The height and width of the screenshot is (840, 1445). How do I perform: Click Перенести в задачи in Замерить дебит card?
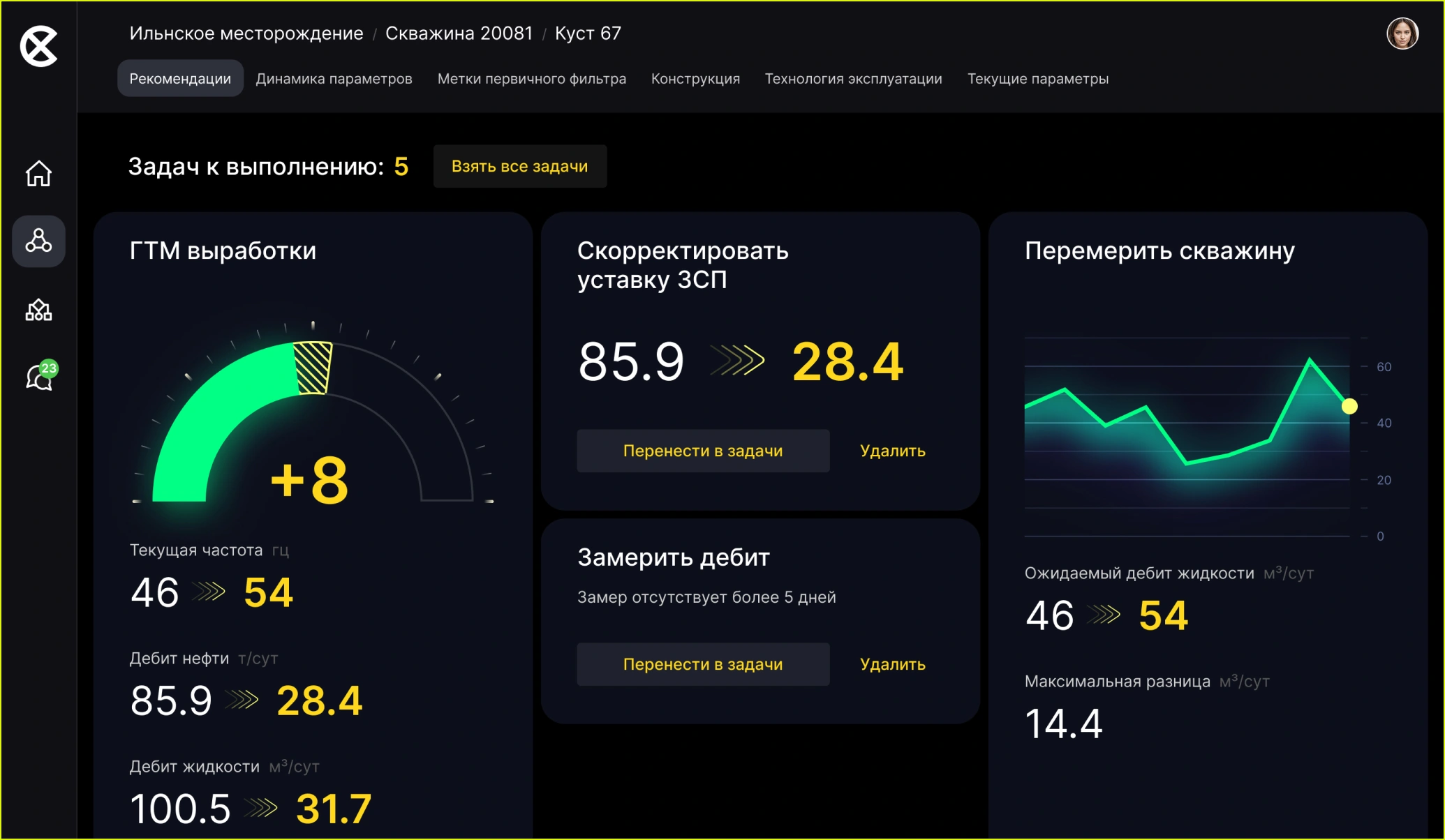(x=702, y=664)
